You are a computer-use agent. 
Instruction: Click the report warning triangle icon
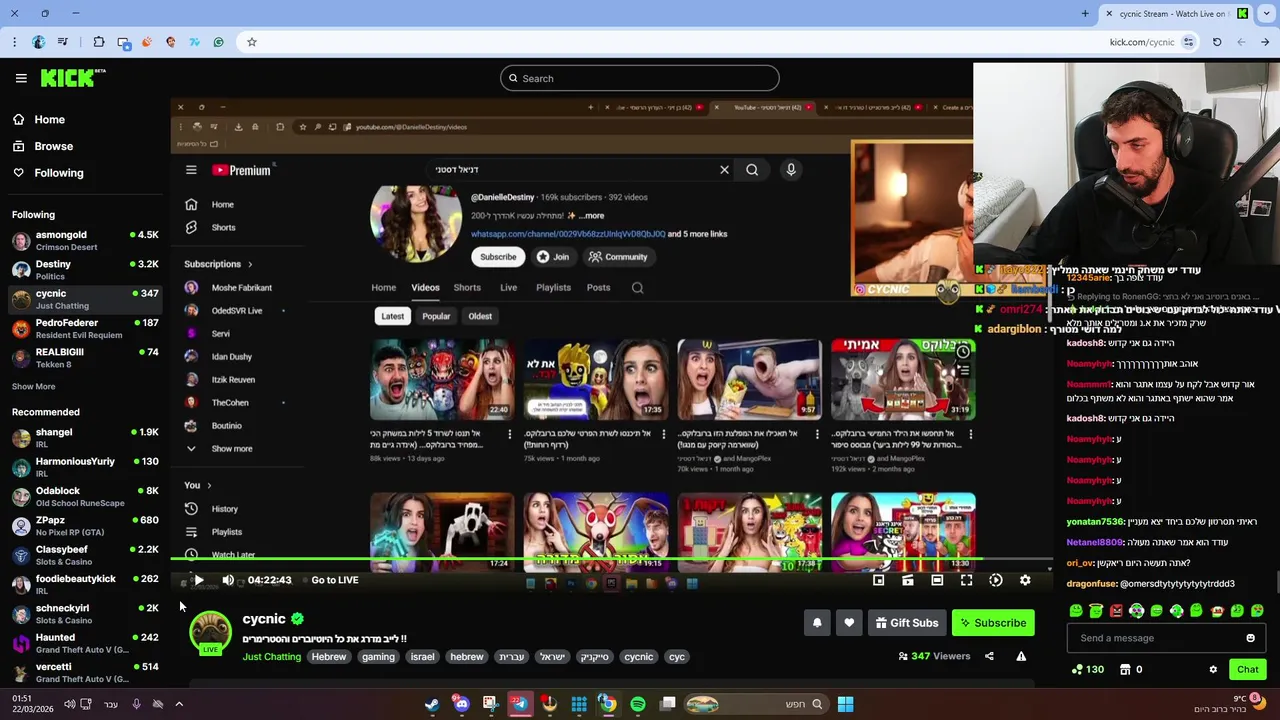click(1021, 656)
